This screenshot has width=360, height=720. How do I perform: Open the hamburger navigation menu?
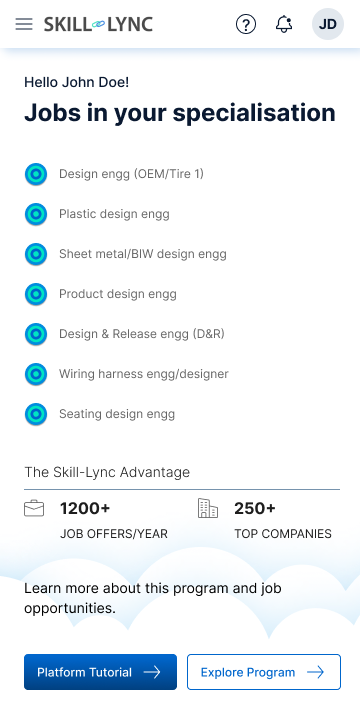pos(24,24)
